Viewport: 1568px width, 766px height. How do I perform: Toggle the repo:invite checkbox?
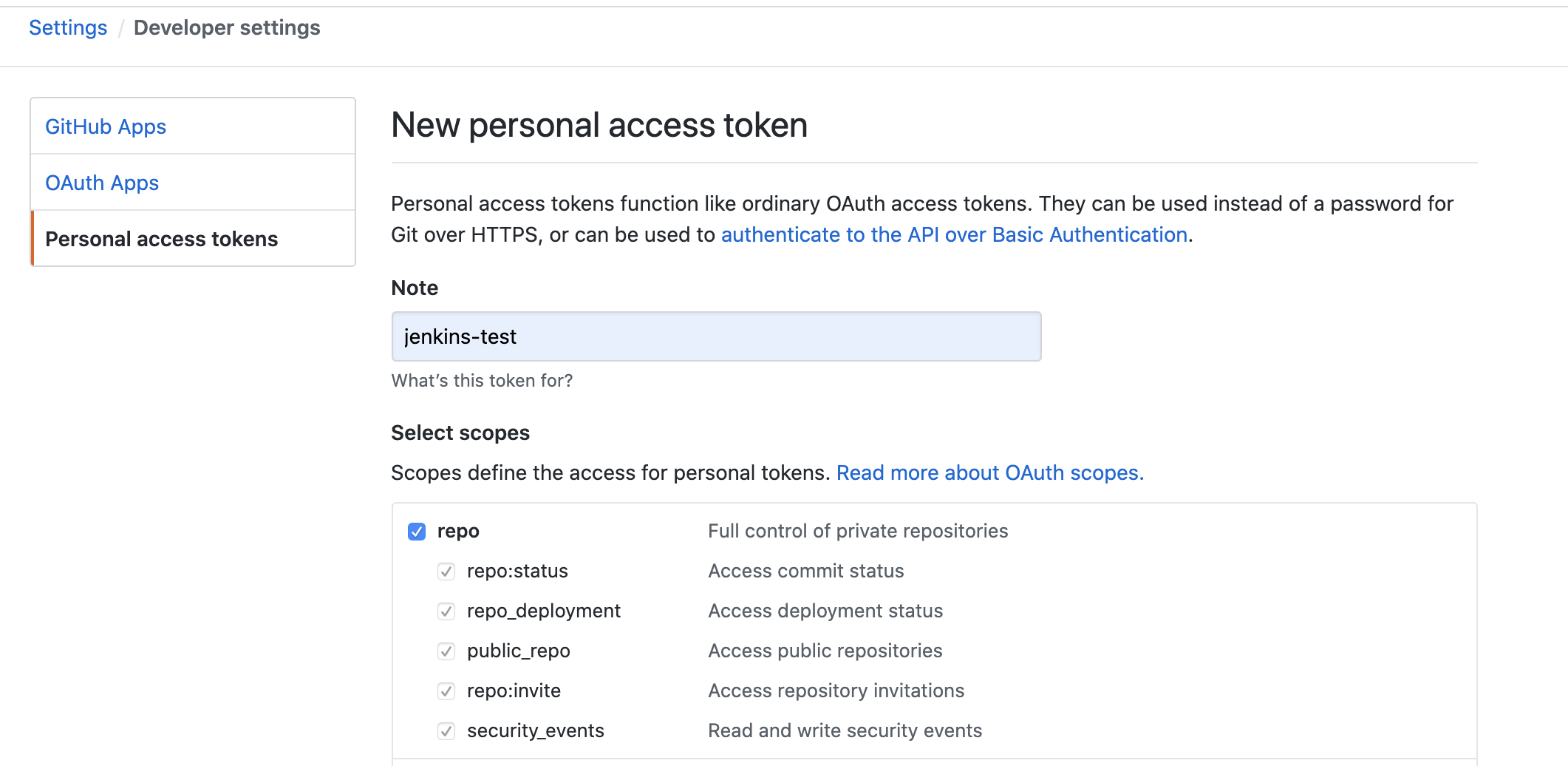[x=446, y=691]
